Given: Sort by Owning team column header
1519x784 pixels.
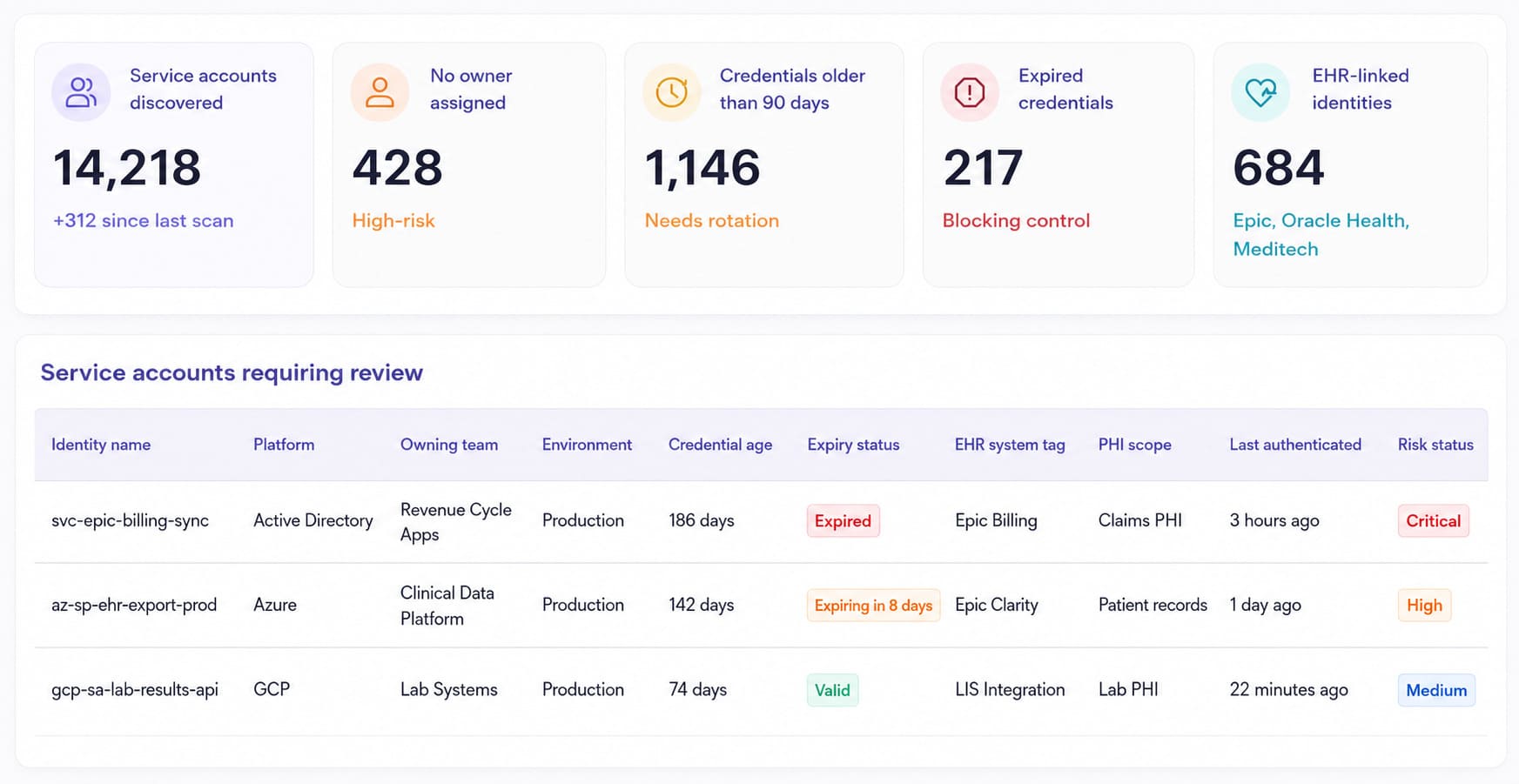Looking at the screenshot, I should click(x=449, y=445).
